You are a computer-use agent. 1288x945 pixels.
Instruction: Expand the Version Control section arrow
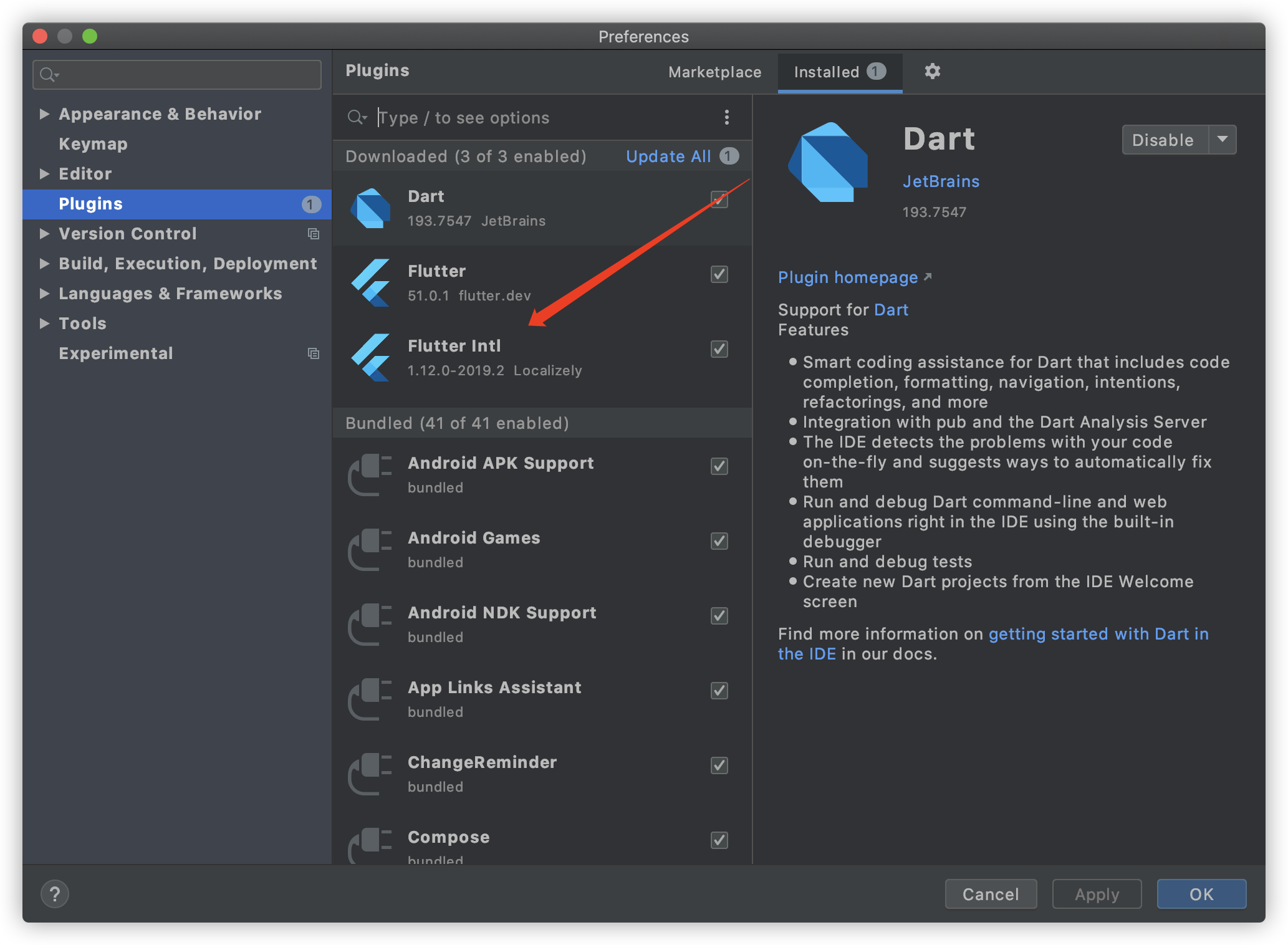tap(44, 234)
